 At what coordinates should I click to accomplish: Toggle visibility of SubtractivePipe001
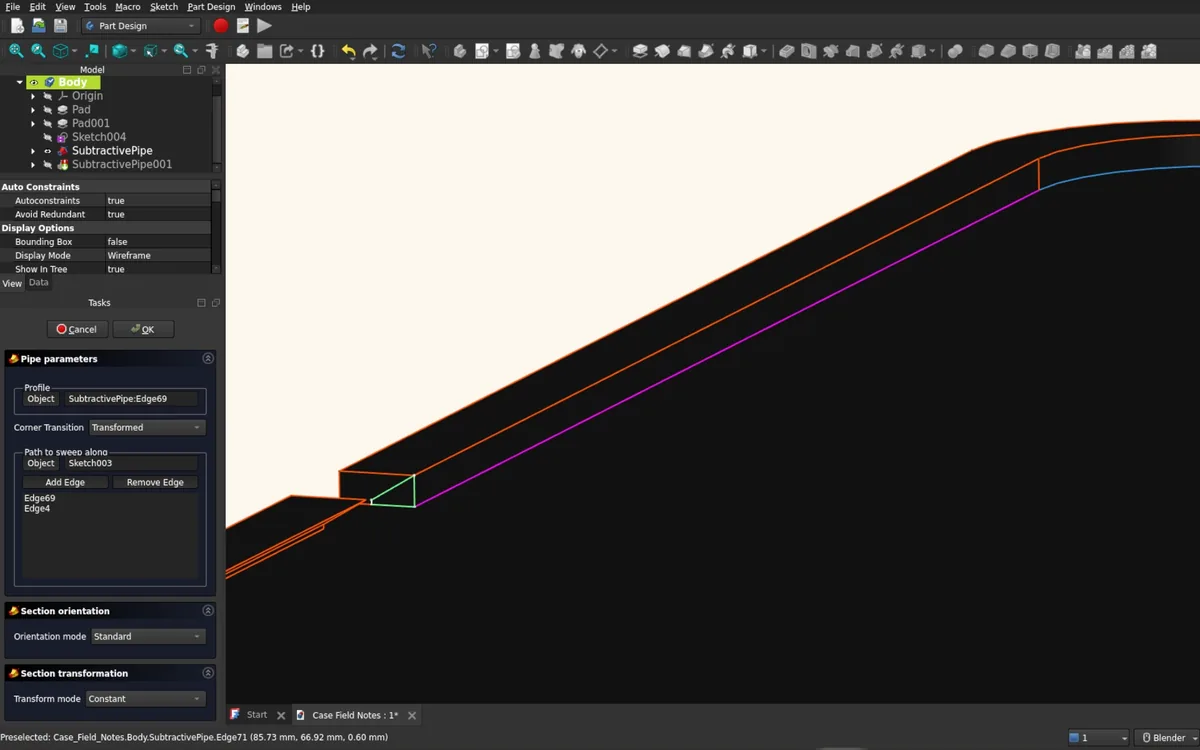47,164
